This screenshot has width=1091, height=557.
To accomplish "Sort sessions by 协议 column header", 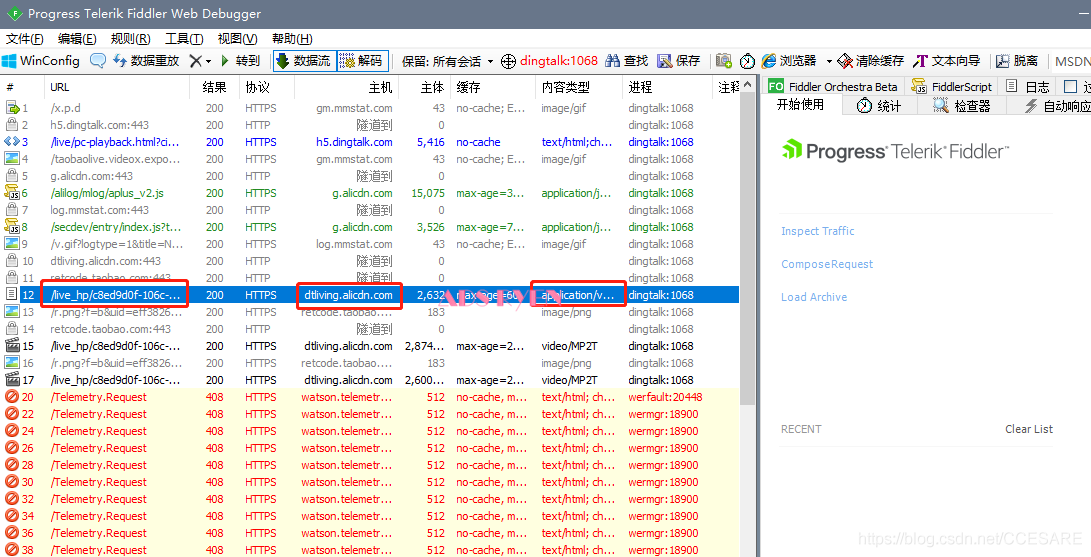I will [266, 88].
